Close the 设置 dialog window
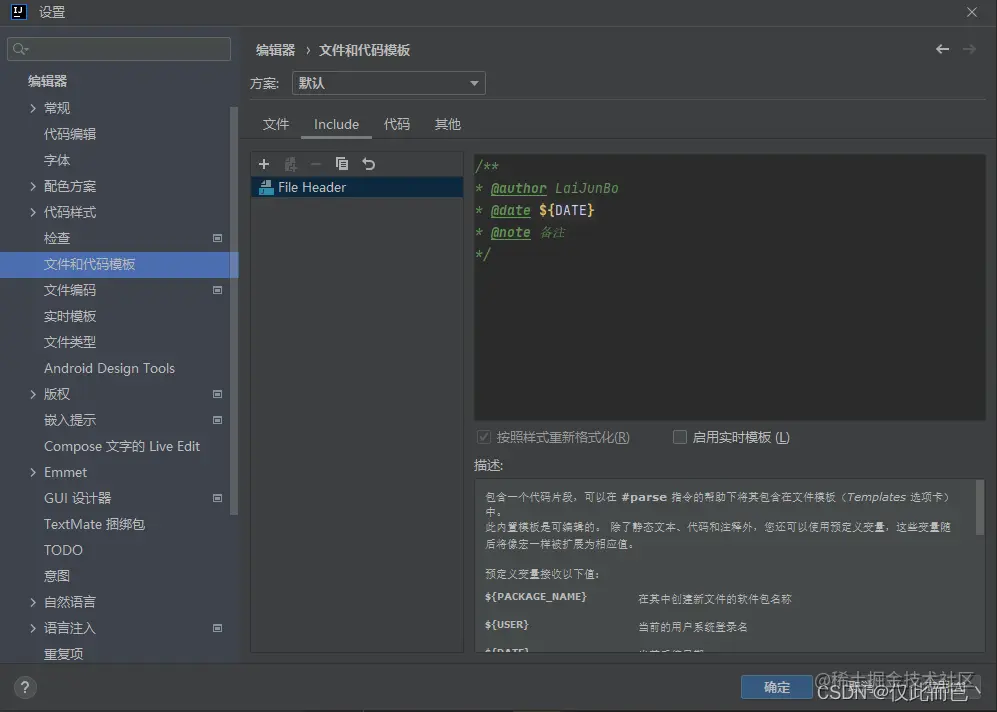 [972, 12]
